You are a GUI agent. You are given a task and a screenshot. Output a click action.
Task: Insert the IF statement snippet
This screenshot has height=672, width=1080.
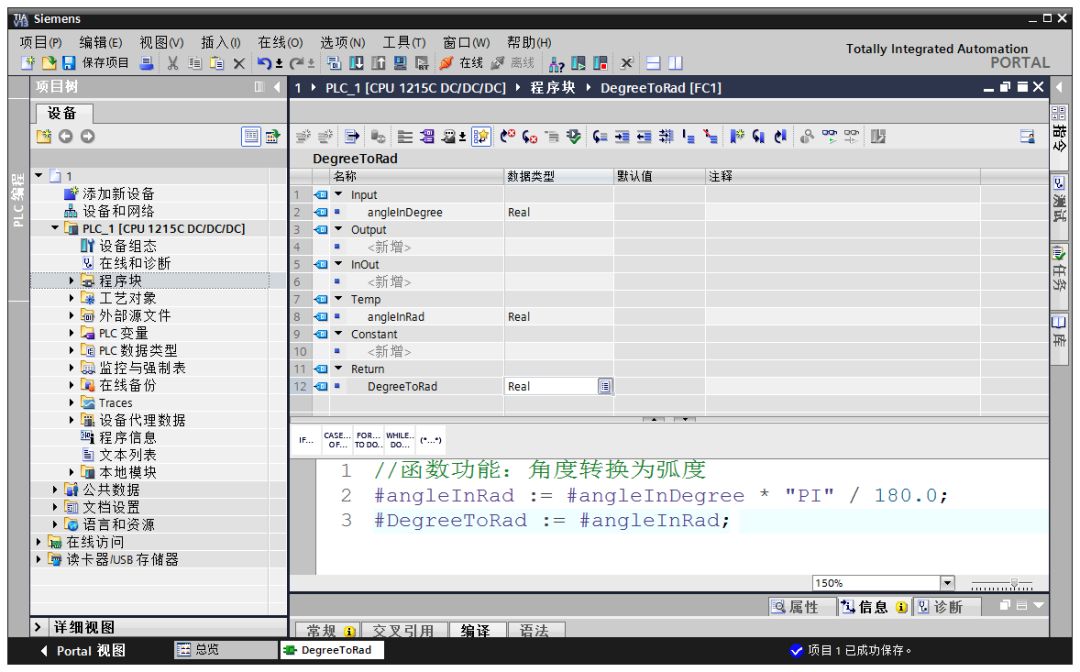(x=305, y=440)
